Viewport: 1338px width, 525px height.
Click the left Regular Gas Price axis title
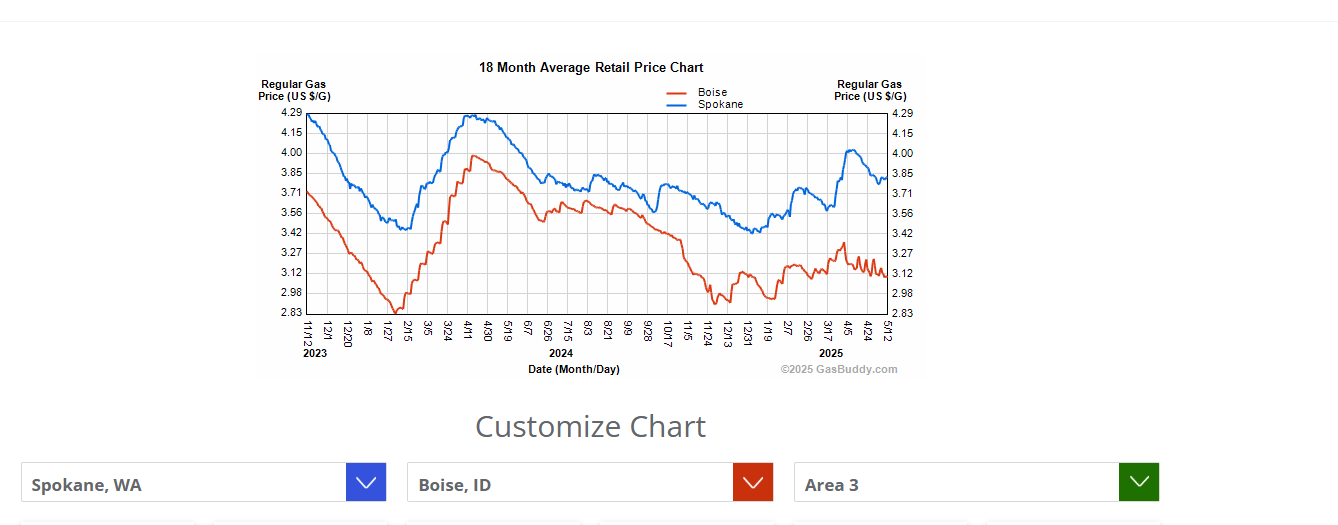294,90
